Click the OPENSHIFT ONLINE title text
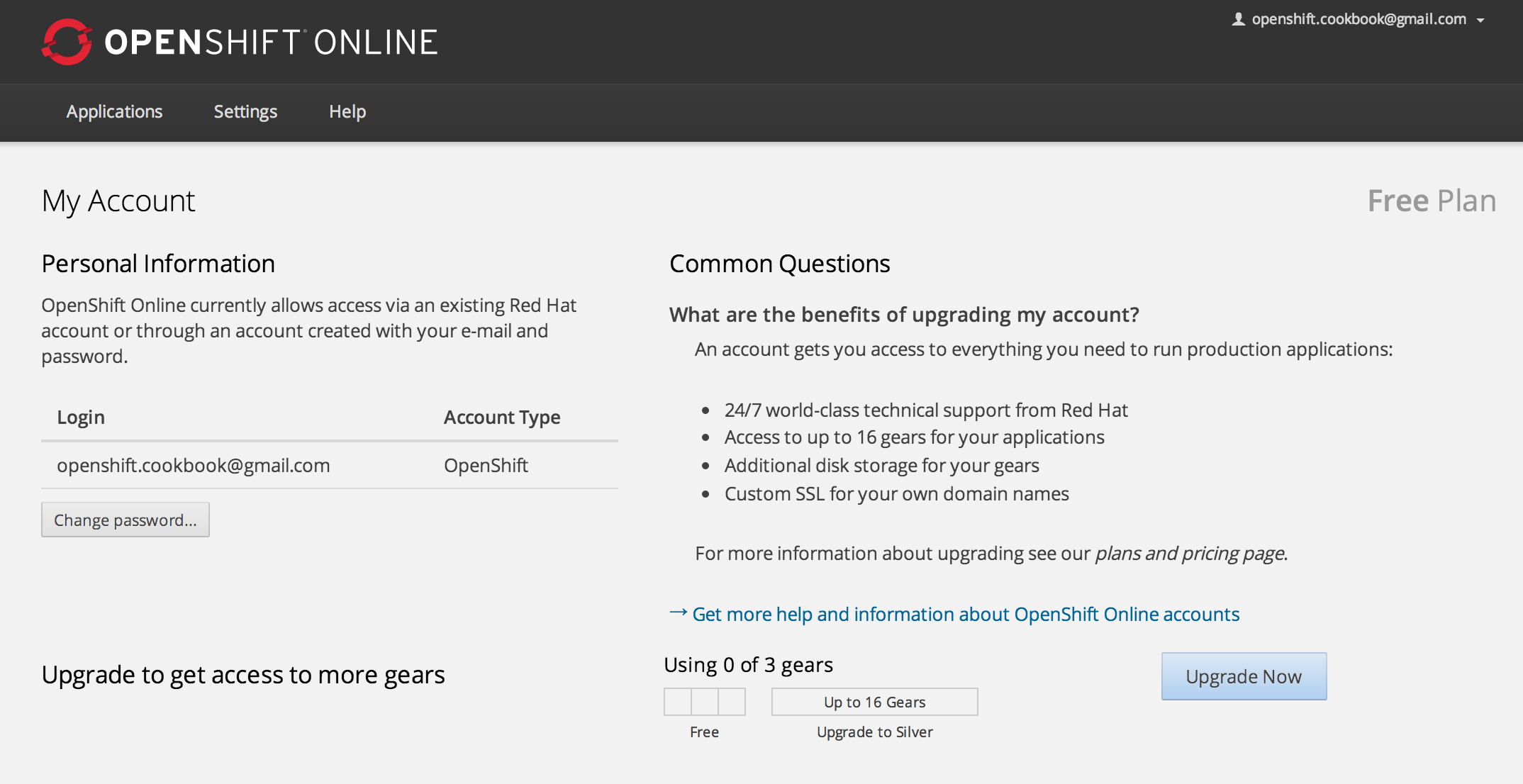The image size is (1523, 784). coord(271,43)
